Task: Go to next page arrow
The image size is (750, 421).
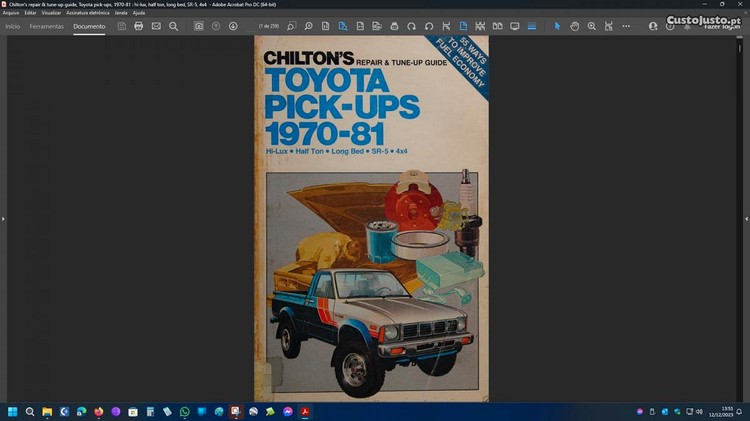Action: 233,26
